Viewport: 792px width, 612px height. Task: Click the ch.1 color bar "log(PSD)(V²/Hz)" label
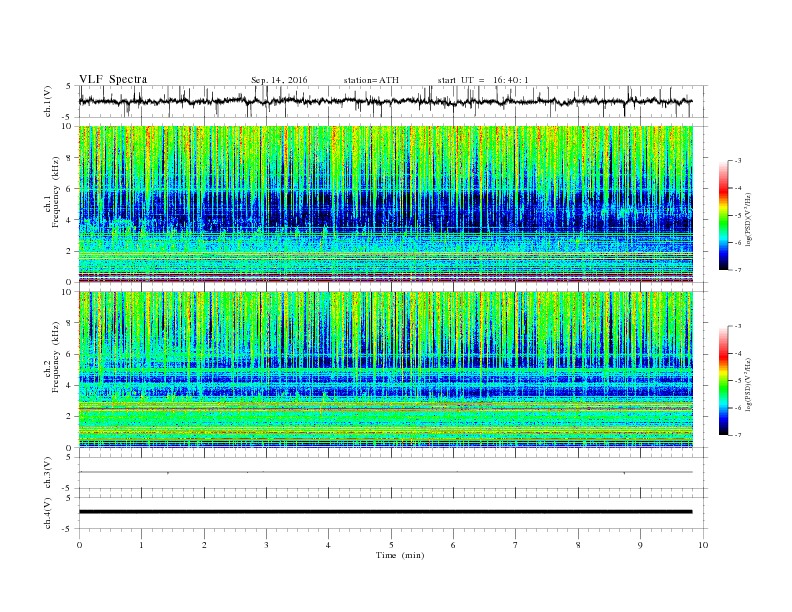748,218
